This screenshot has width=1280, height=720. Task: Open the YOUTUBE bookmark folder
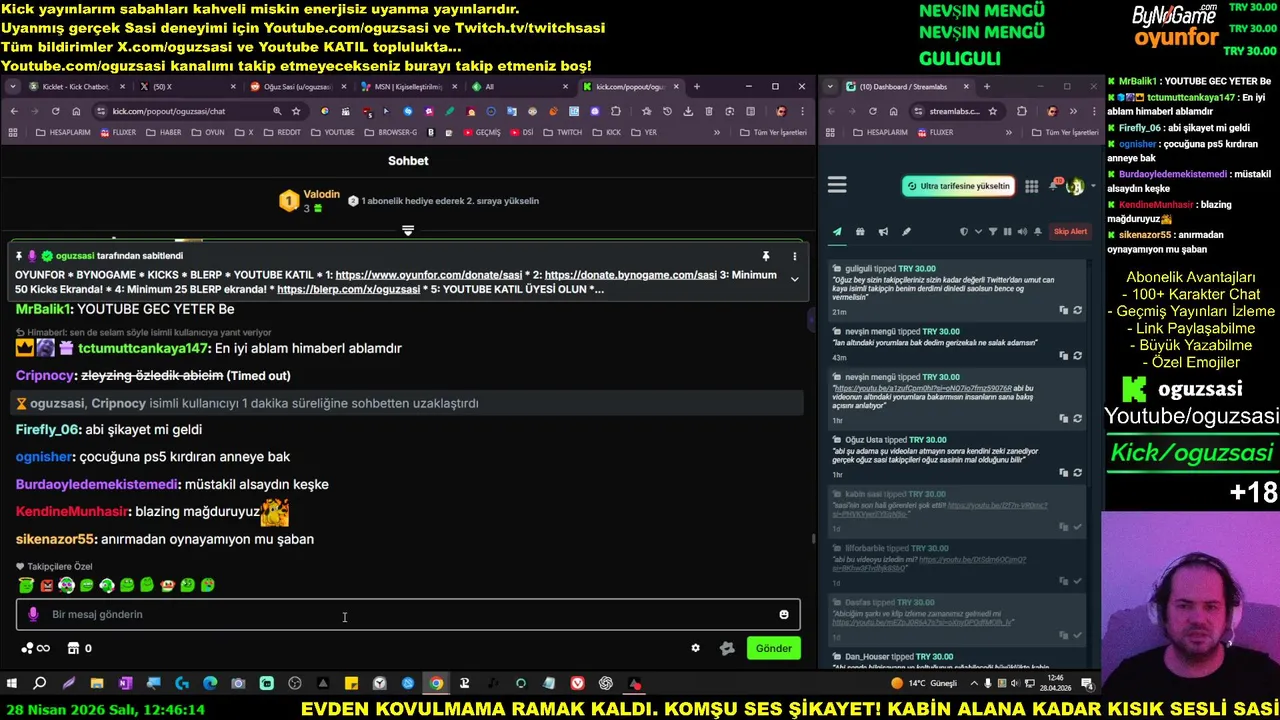point(332,132)
